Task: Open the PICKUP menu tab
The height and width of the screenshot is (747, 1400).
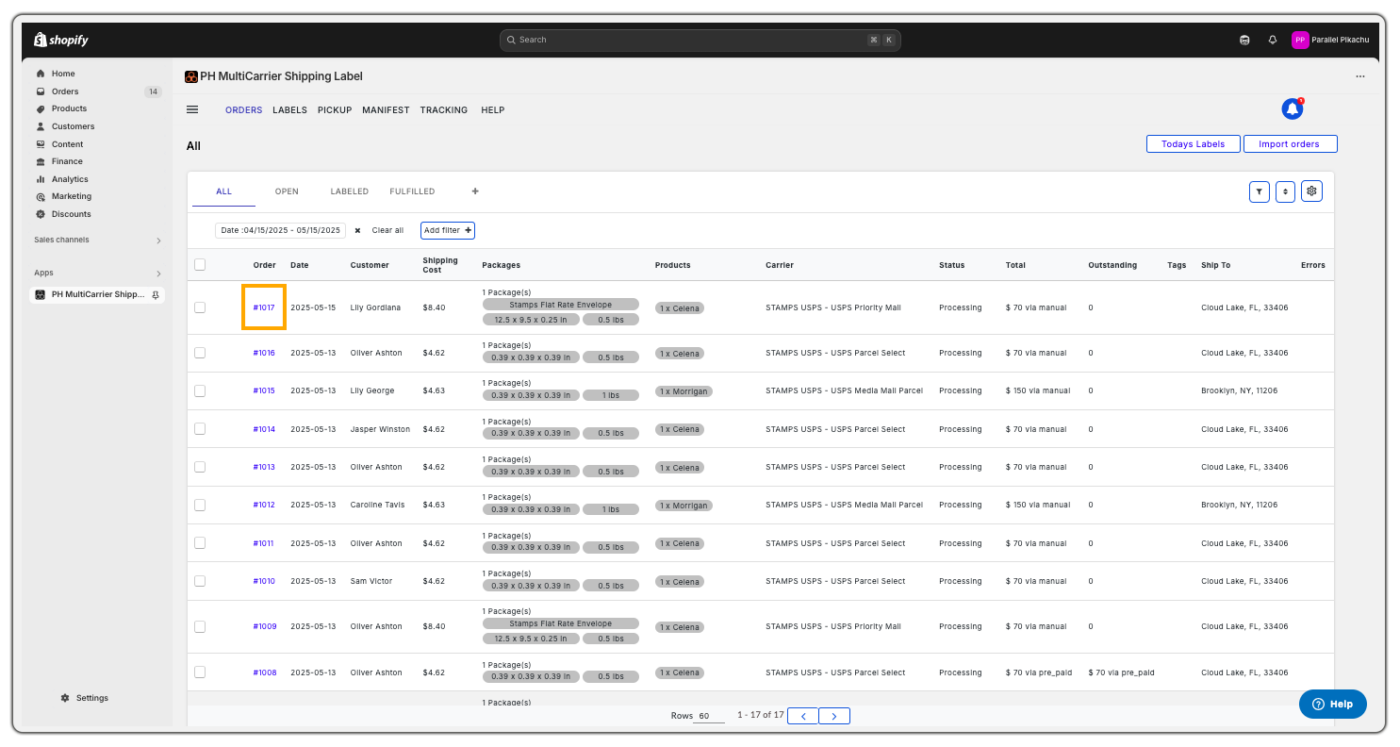Action: pyautogui.click(x=335, y=110)
